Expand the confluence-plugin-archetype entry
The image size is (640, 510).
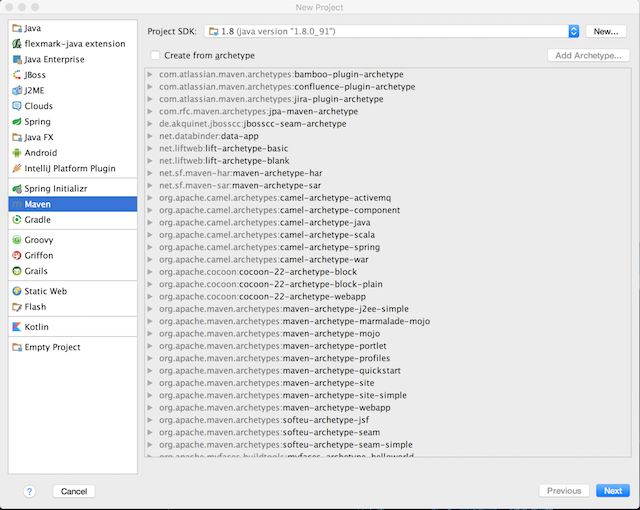click(x=150, y=86)
